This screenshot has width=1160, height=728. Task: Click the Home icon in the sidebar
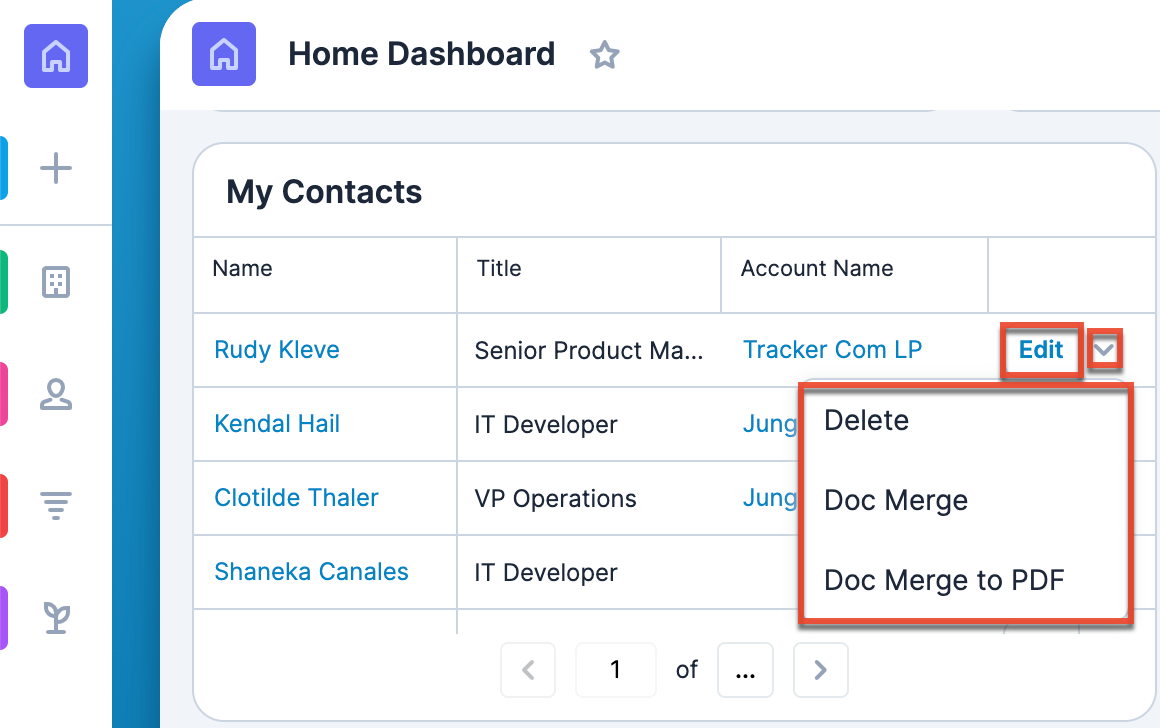click(x=56, y=56)
